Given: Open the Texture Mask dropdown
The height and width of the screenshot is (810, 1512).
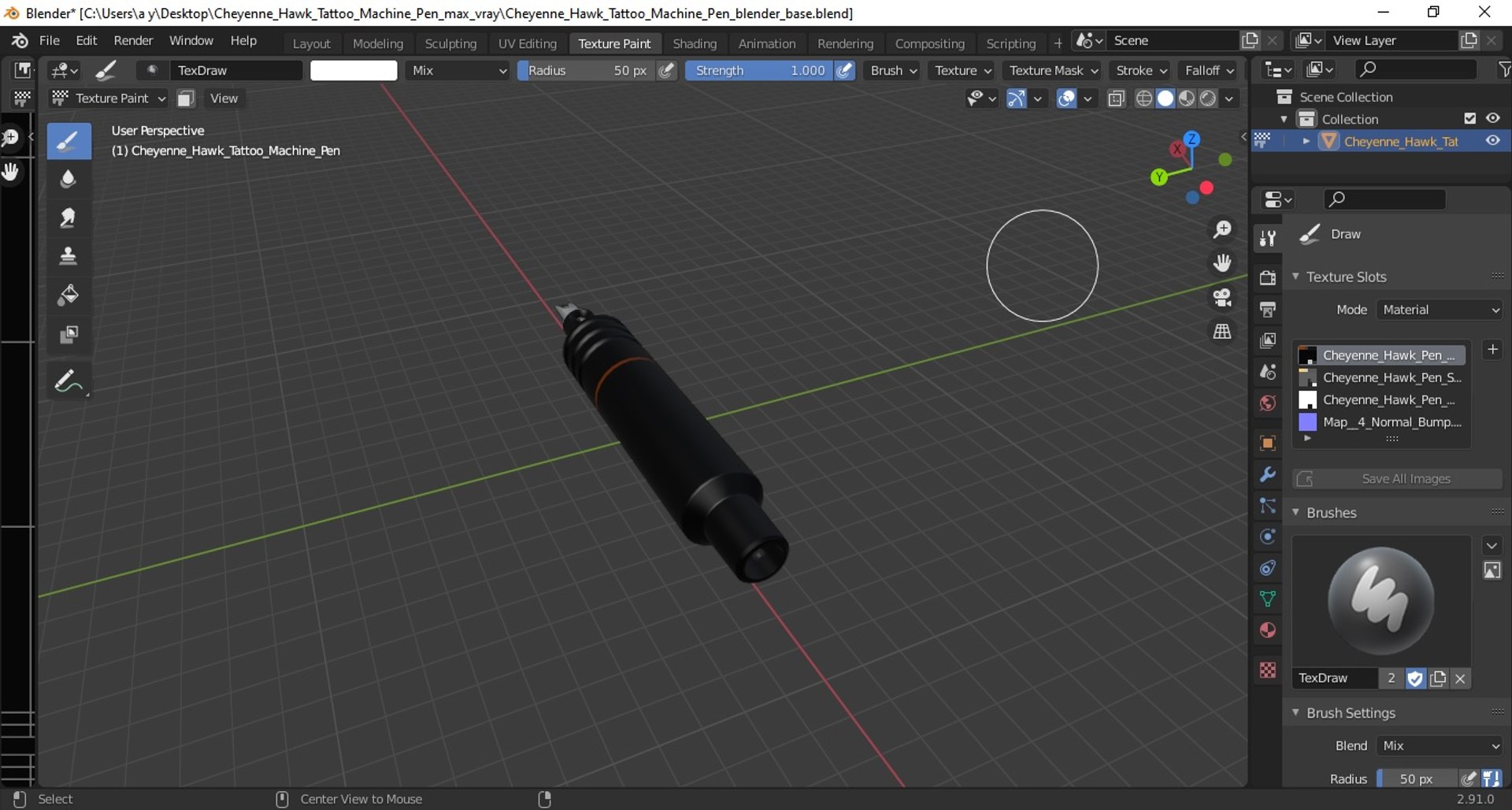Looking at the screenshot, I should (x=1053, y=70).
